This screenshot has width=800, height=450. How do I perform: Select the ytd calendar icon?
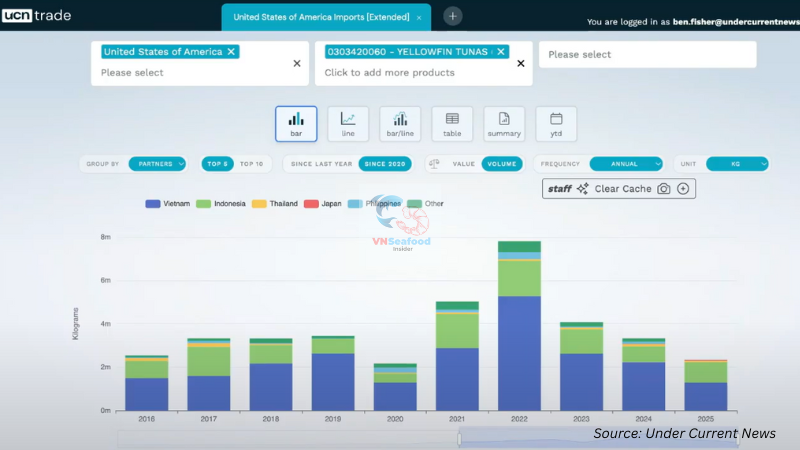click(x=556, y=124)
